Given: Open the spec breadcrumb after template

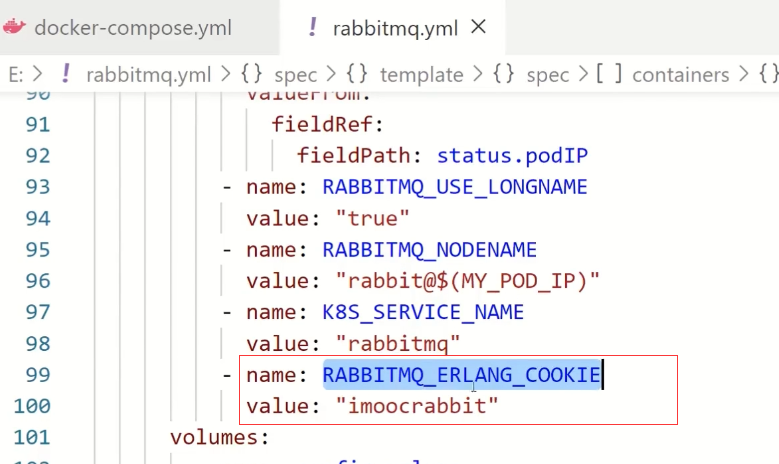Looking at the screenshot, I should pos(547,75).
